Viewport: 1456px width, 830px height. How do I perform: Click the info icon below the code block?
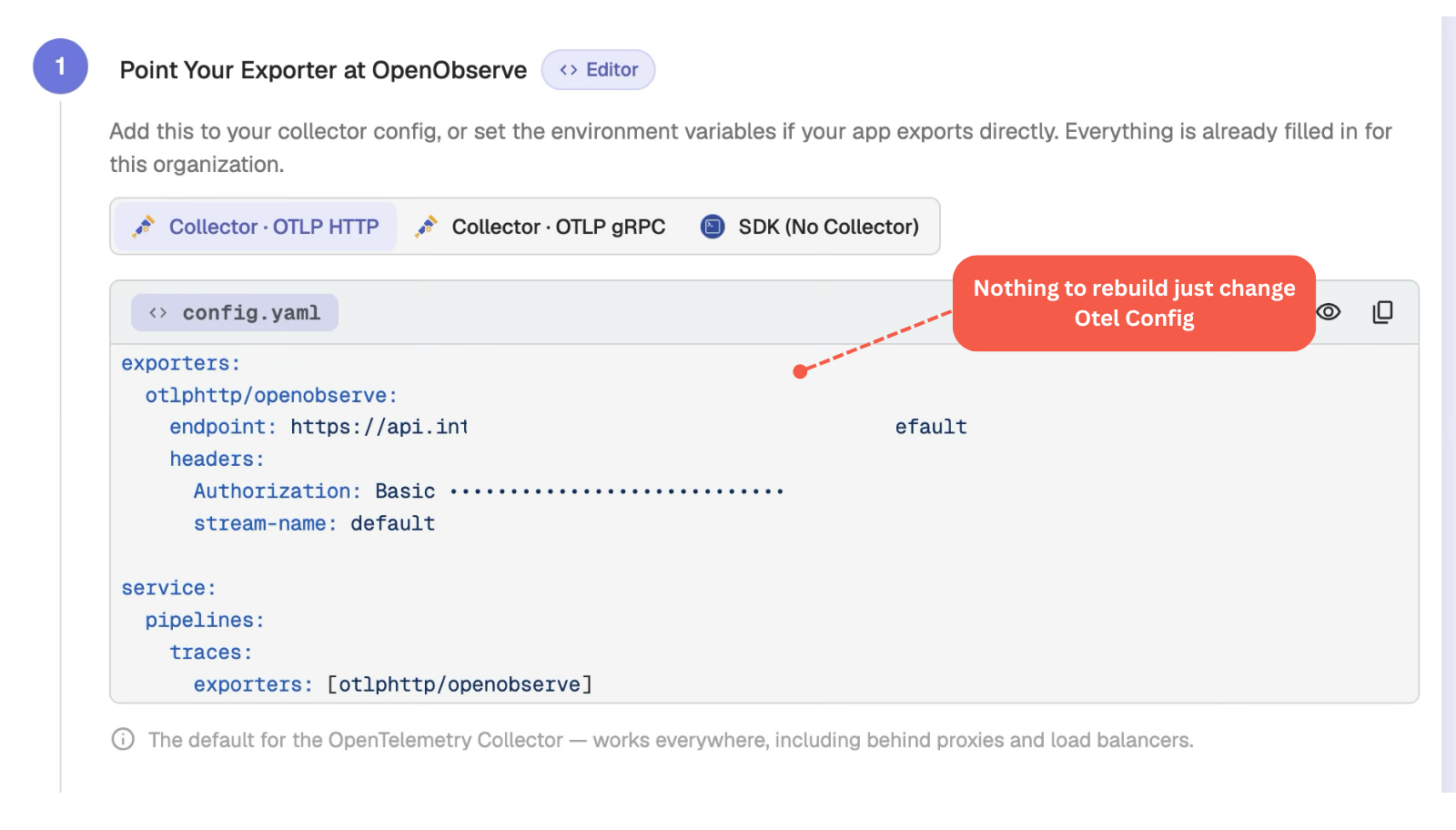pyautogui.click(x=123, y=739)
